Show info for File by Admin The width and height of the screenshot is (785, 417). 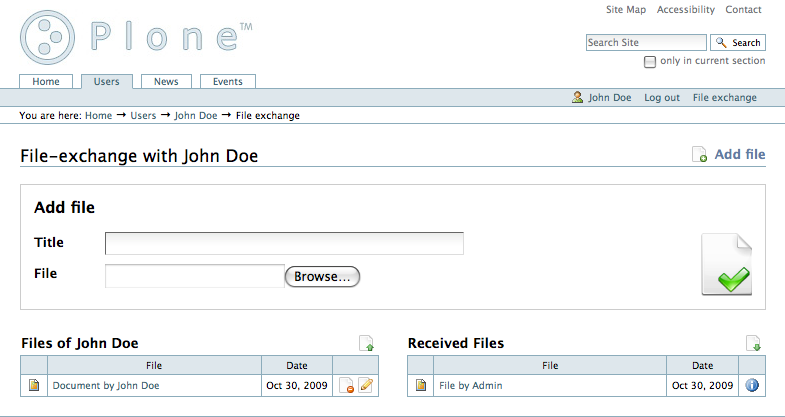(753, 386)
